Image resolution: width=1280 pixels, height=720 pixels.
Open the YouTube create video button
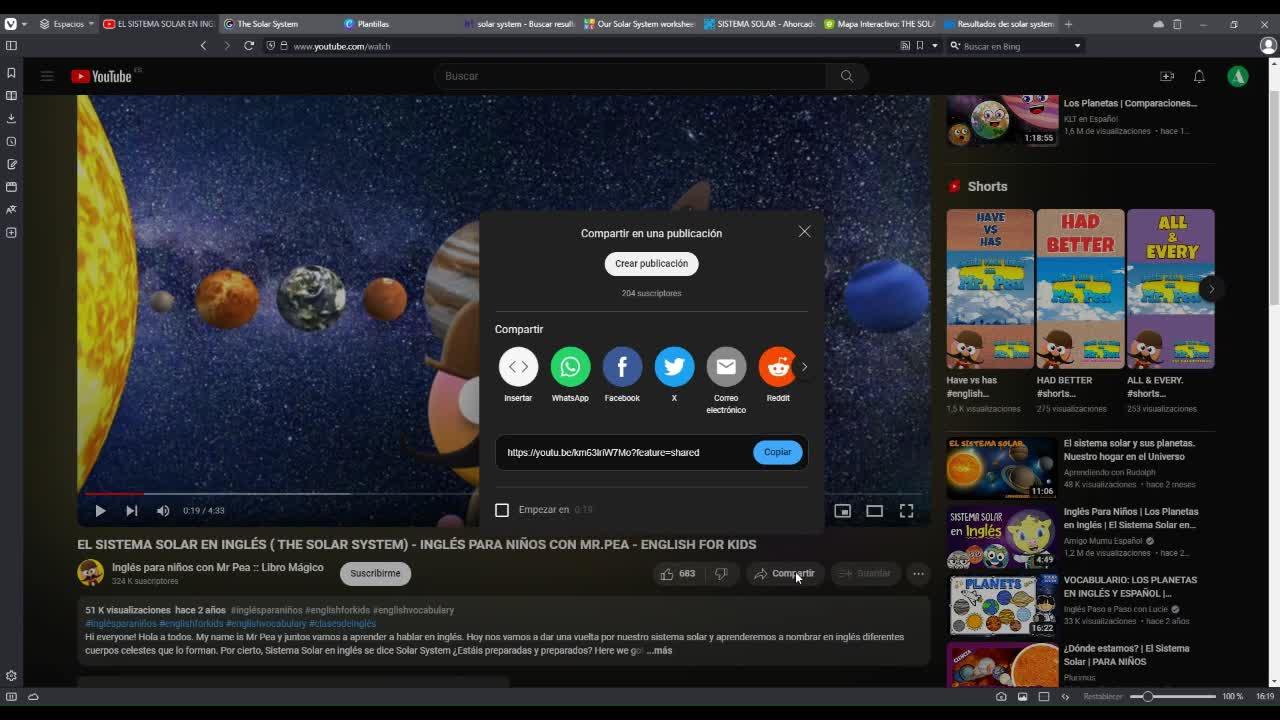(1167, 76)
